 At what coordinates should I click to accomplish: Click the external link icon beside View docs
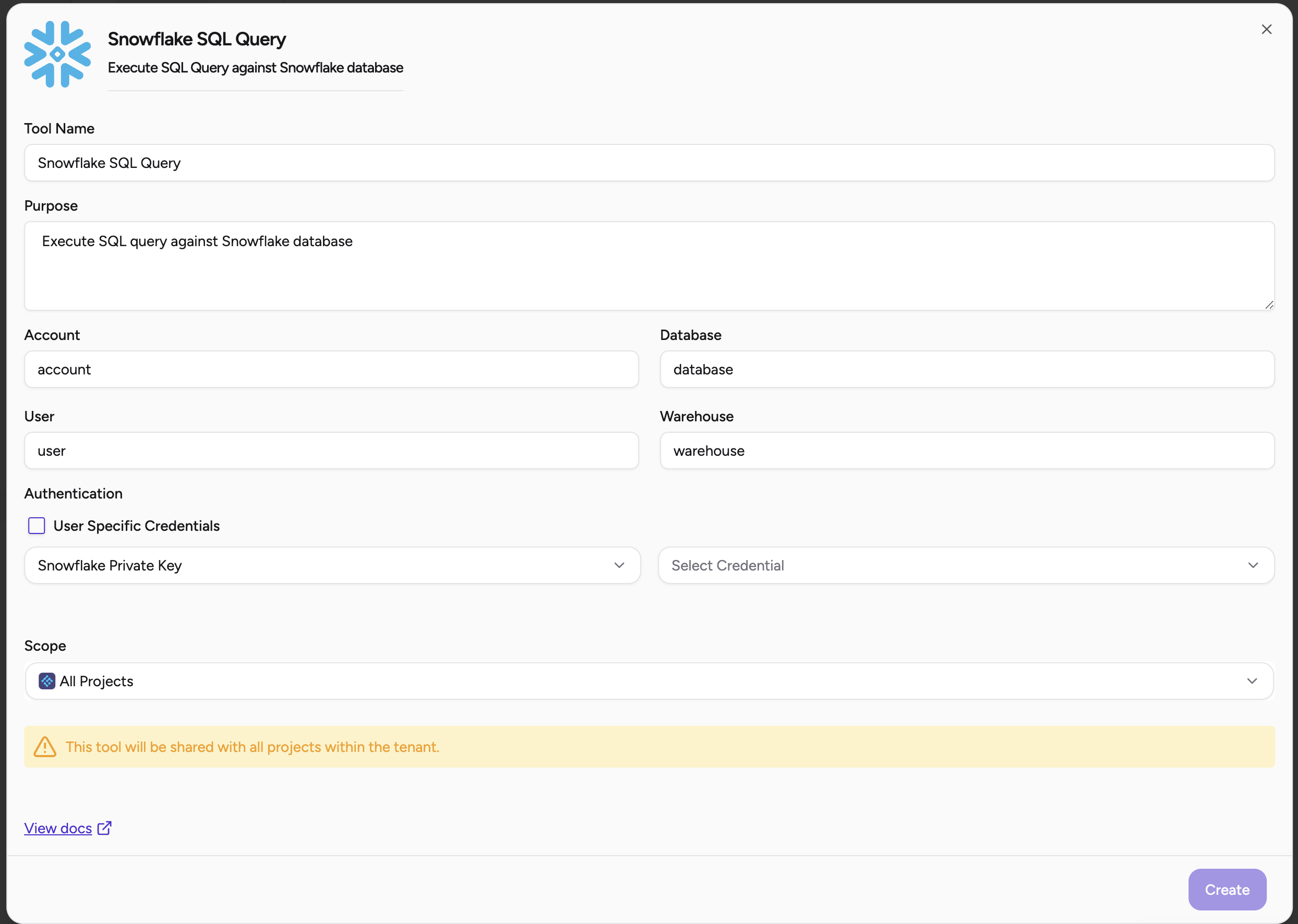click(x=104, y=828)
